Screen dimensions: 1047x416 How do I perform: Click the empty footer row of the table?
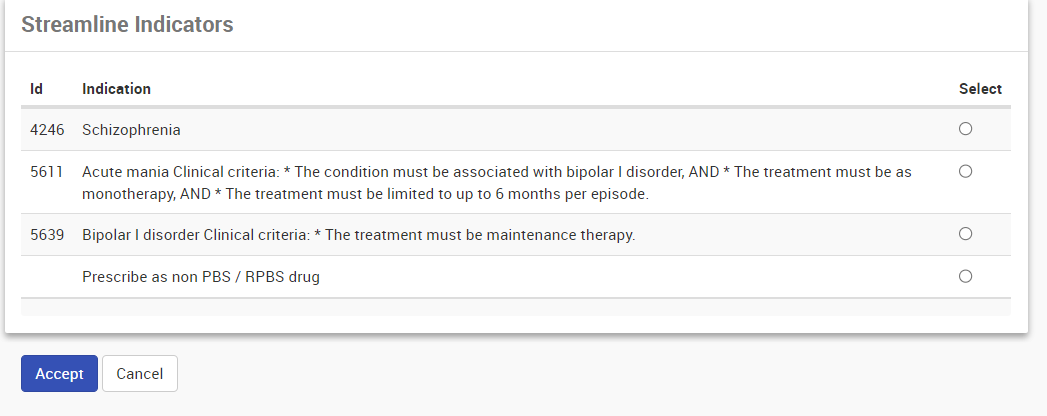click(x=515, y=307)
